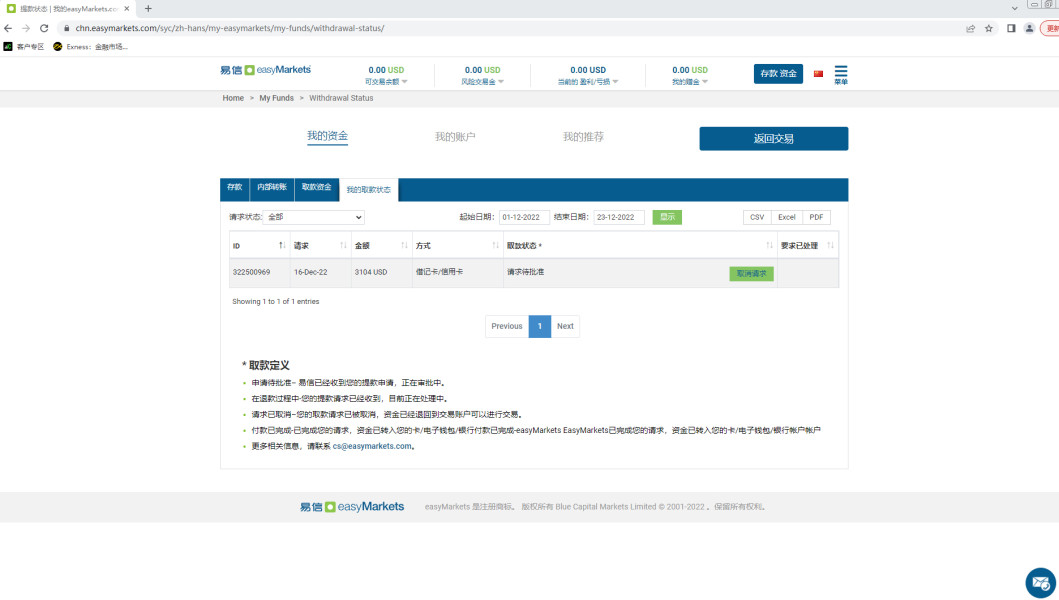Go to Home breadcrumb

coord(233,98)
